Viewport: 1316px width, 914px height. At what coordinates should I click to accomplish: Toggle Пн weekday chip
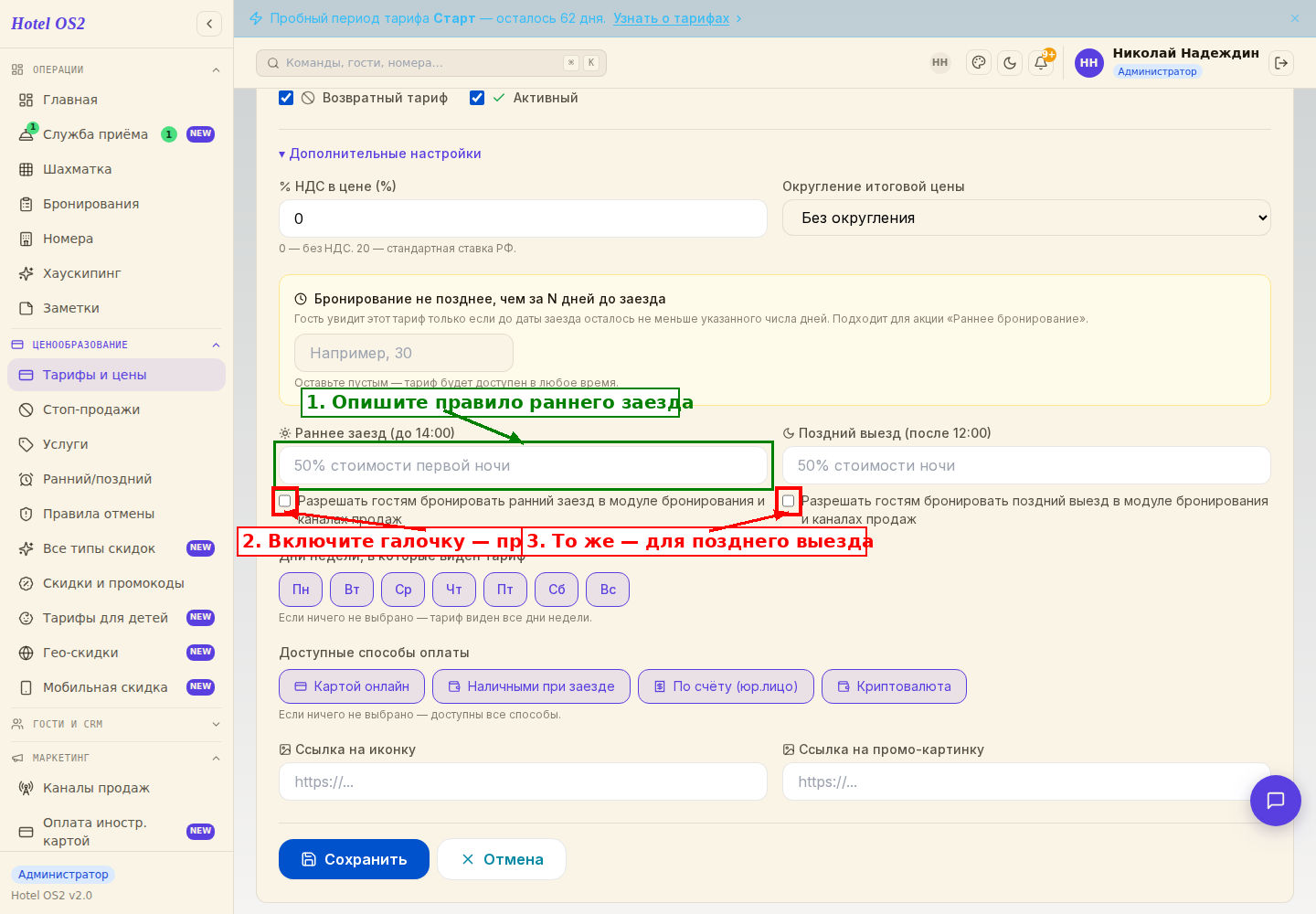pyautogui.click(x=301, y=590)
